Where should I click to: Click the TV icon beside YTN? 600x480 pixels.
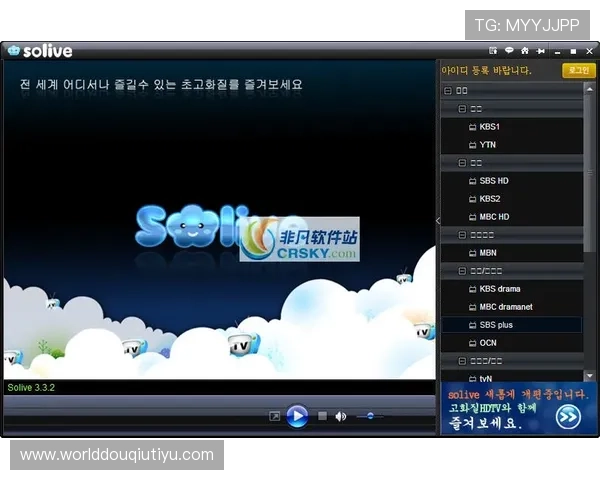pyautogui.click(x=473, y=145)
